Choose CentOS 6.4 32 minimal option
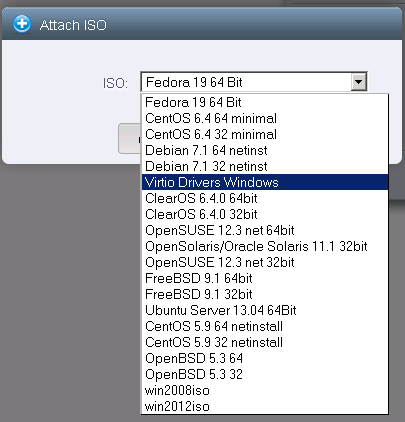 265,134
